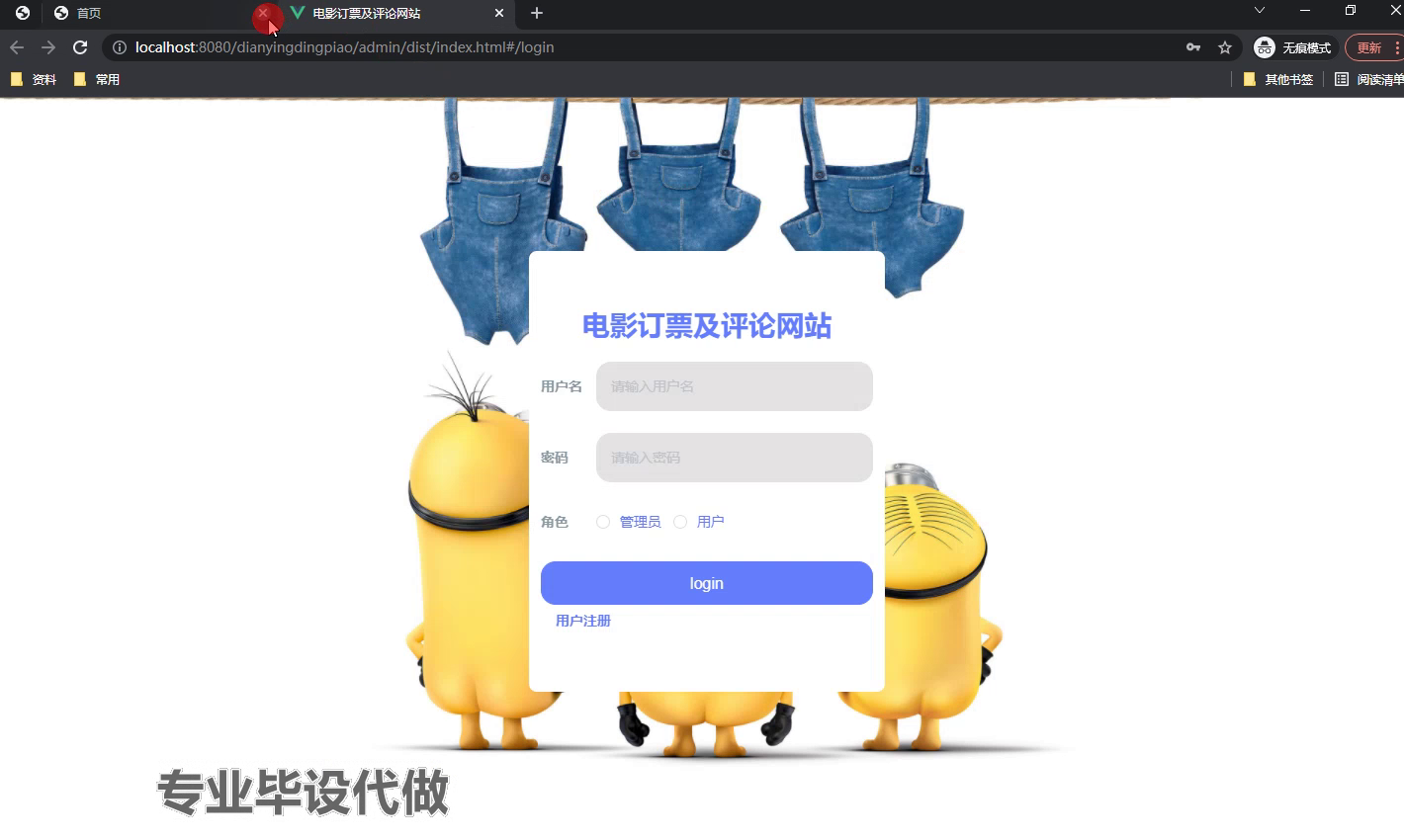Click the first tab's globe favicon
1404x840 pixels.
coord(22,13)
